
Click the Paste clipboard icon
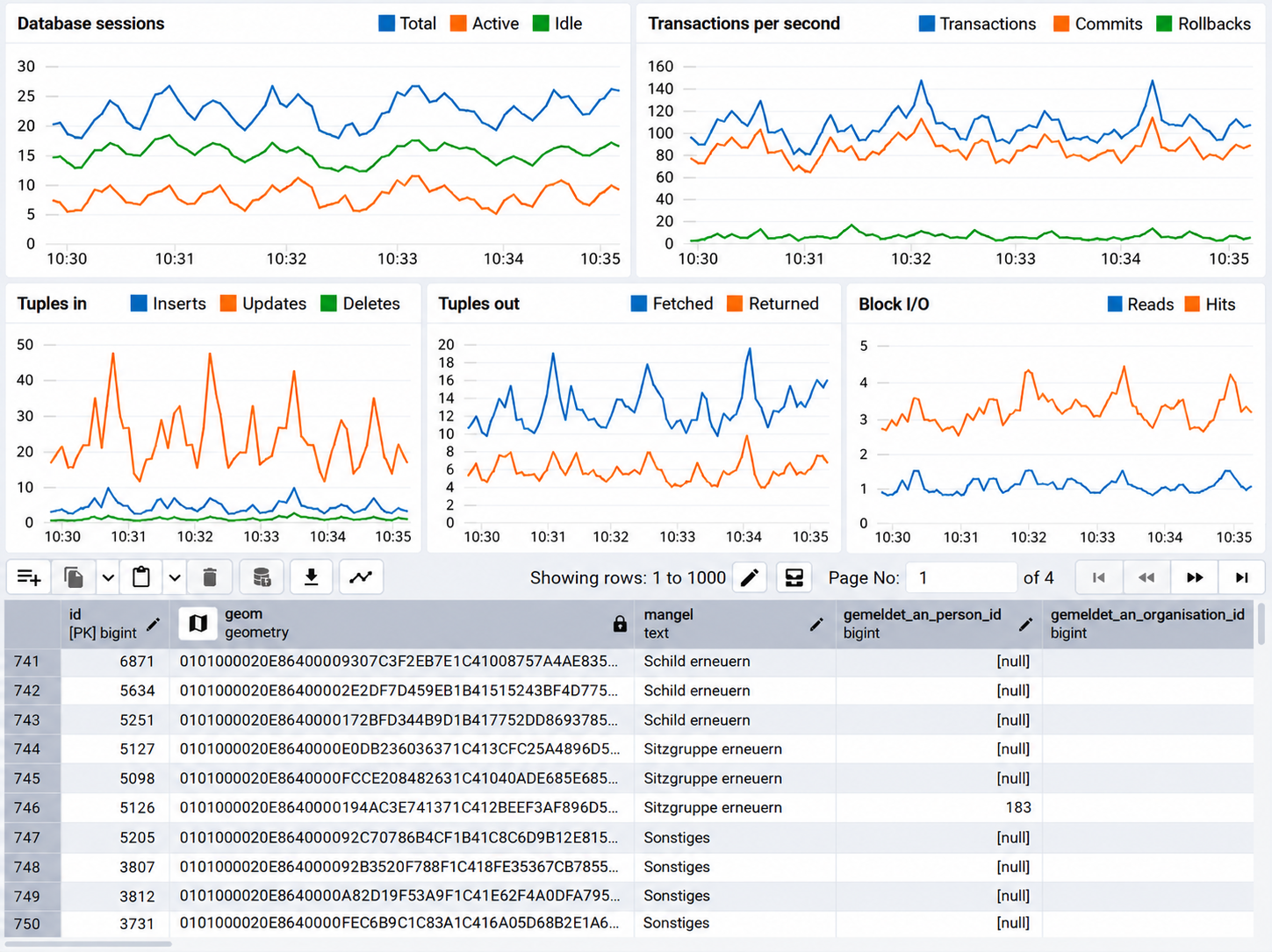click(x=140, y=577)
